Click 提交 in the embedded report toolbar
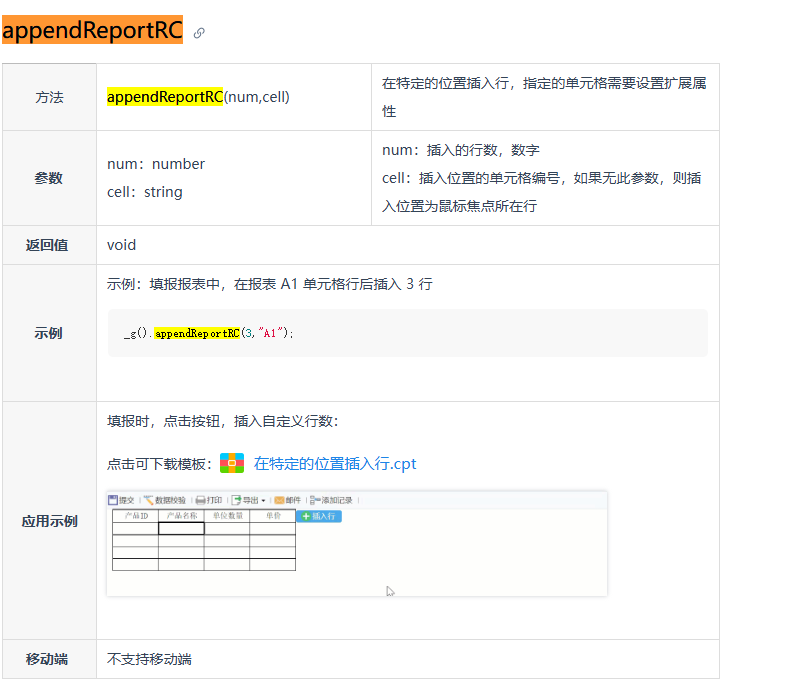The image size is (794, 699). click(x=122, y=500)
